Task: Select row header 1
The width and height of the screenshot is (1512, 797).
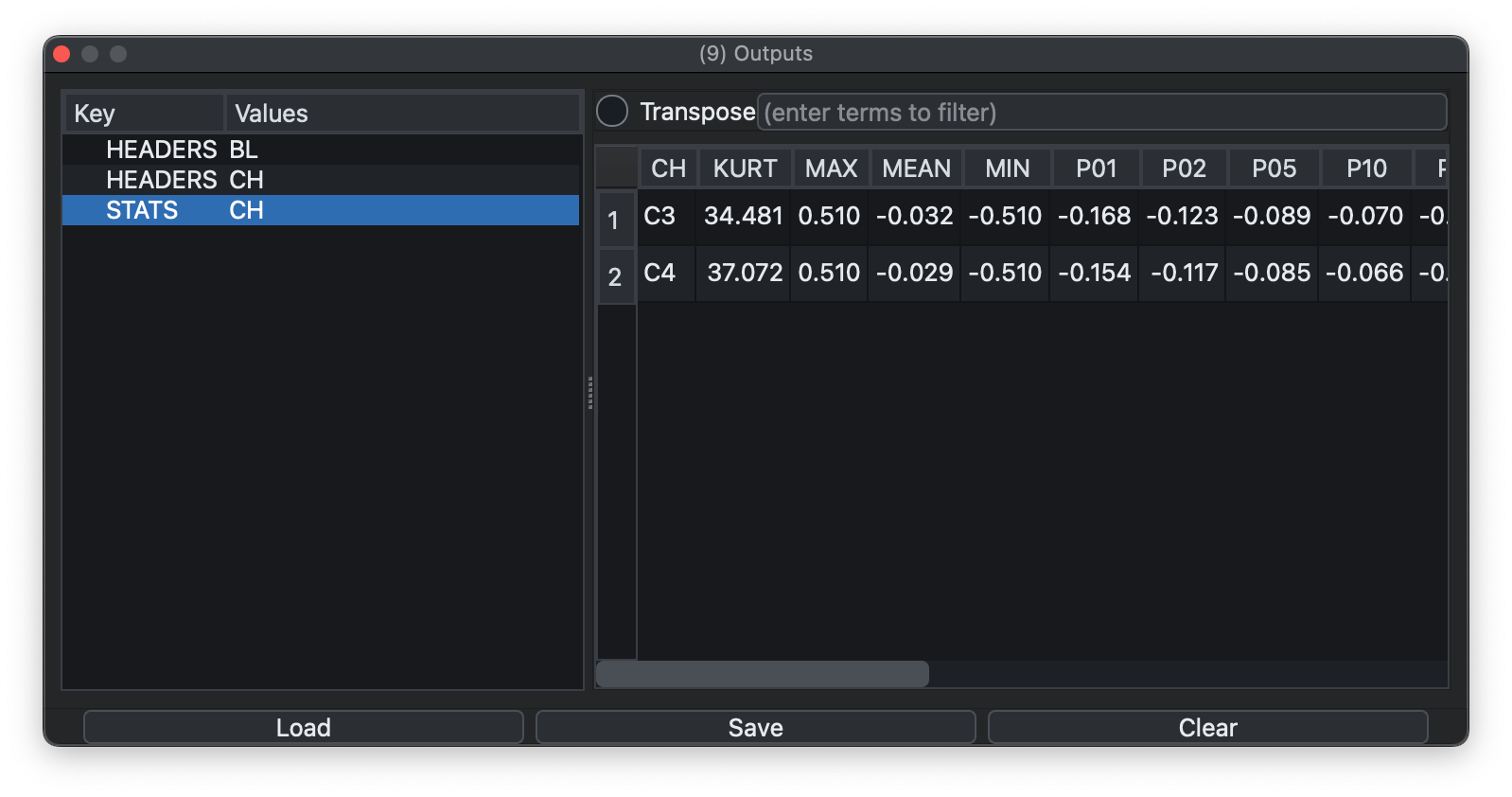Action: (x=616, y=220)
